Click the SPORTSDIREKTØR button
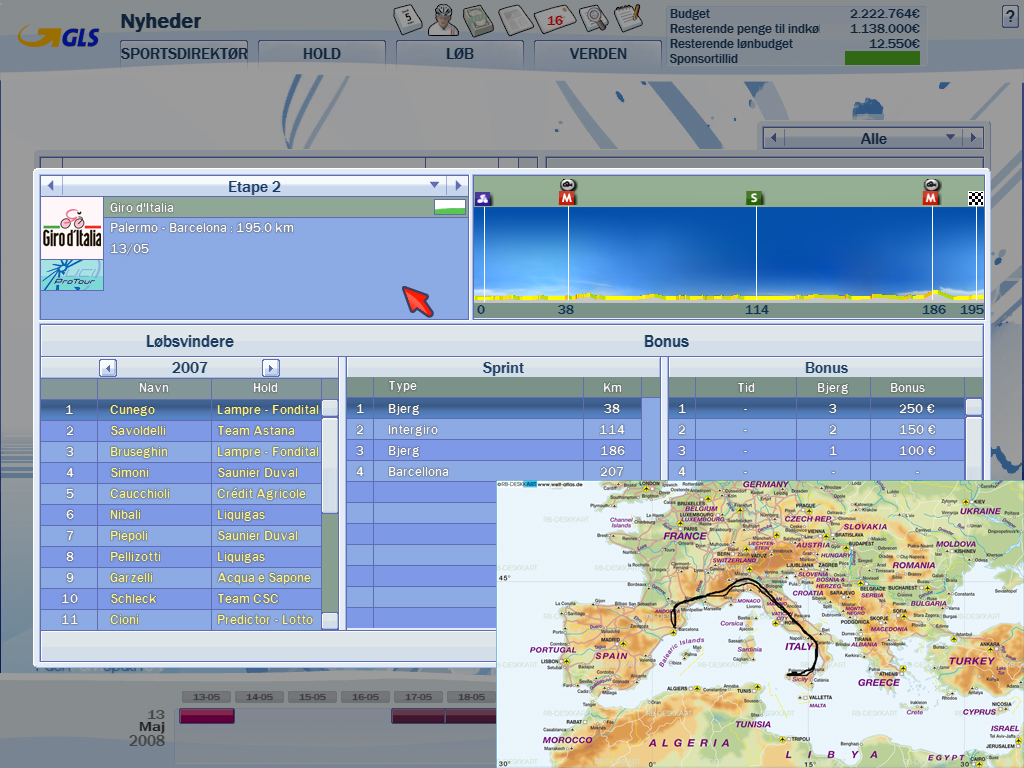The width and height of the screenshot is (1024, 768). coord(183,54)
